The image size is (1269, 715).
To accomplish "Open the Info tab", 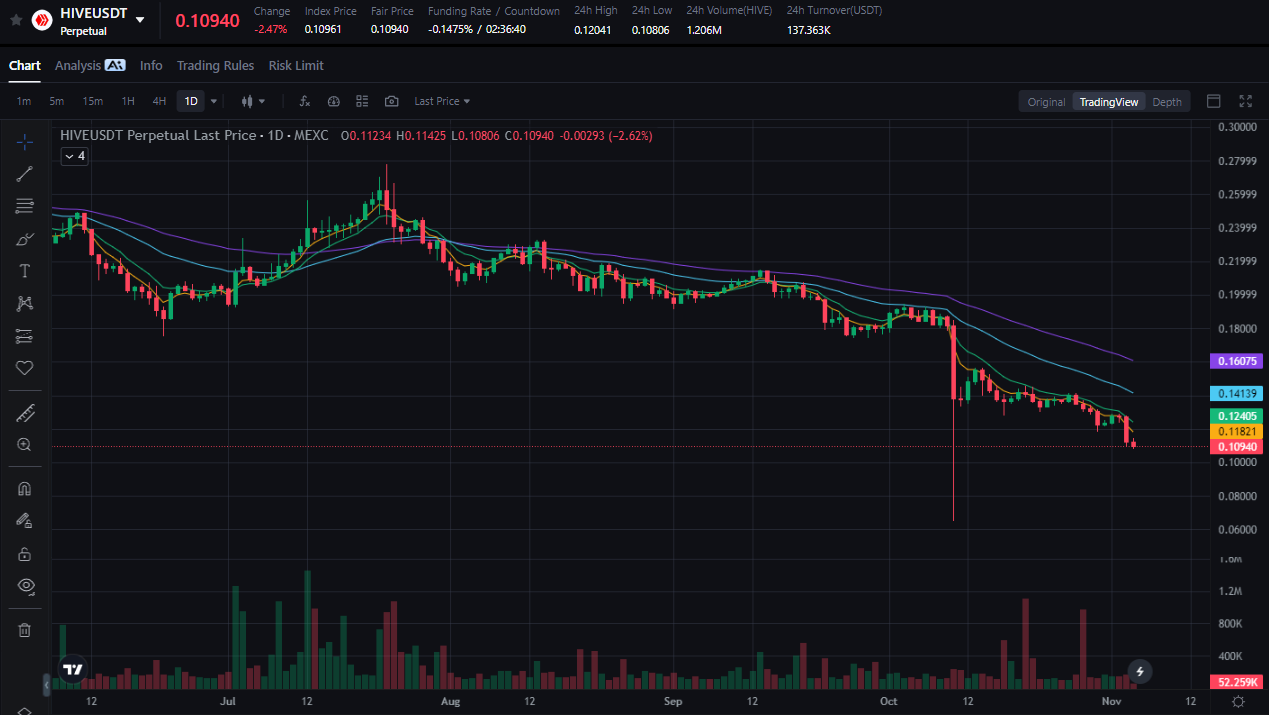I will tap(151, 65).
